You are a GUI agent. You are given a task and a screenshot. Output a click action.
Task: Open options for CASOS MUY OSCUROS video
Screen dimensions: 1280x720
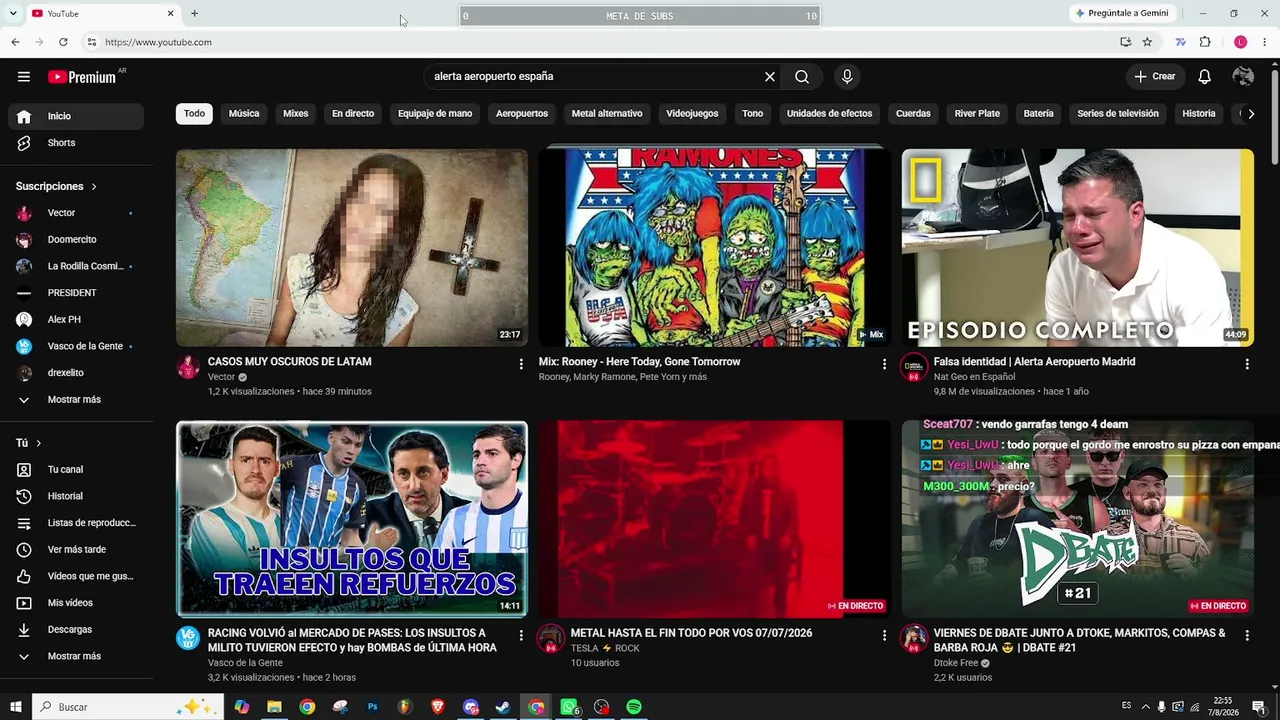point(521,364)
